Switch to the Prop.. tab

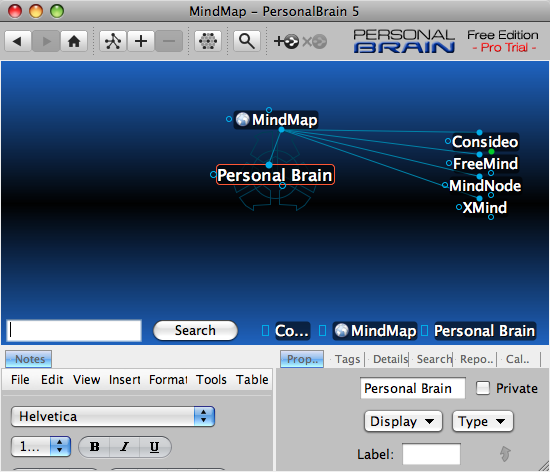[x=302, y=359]
